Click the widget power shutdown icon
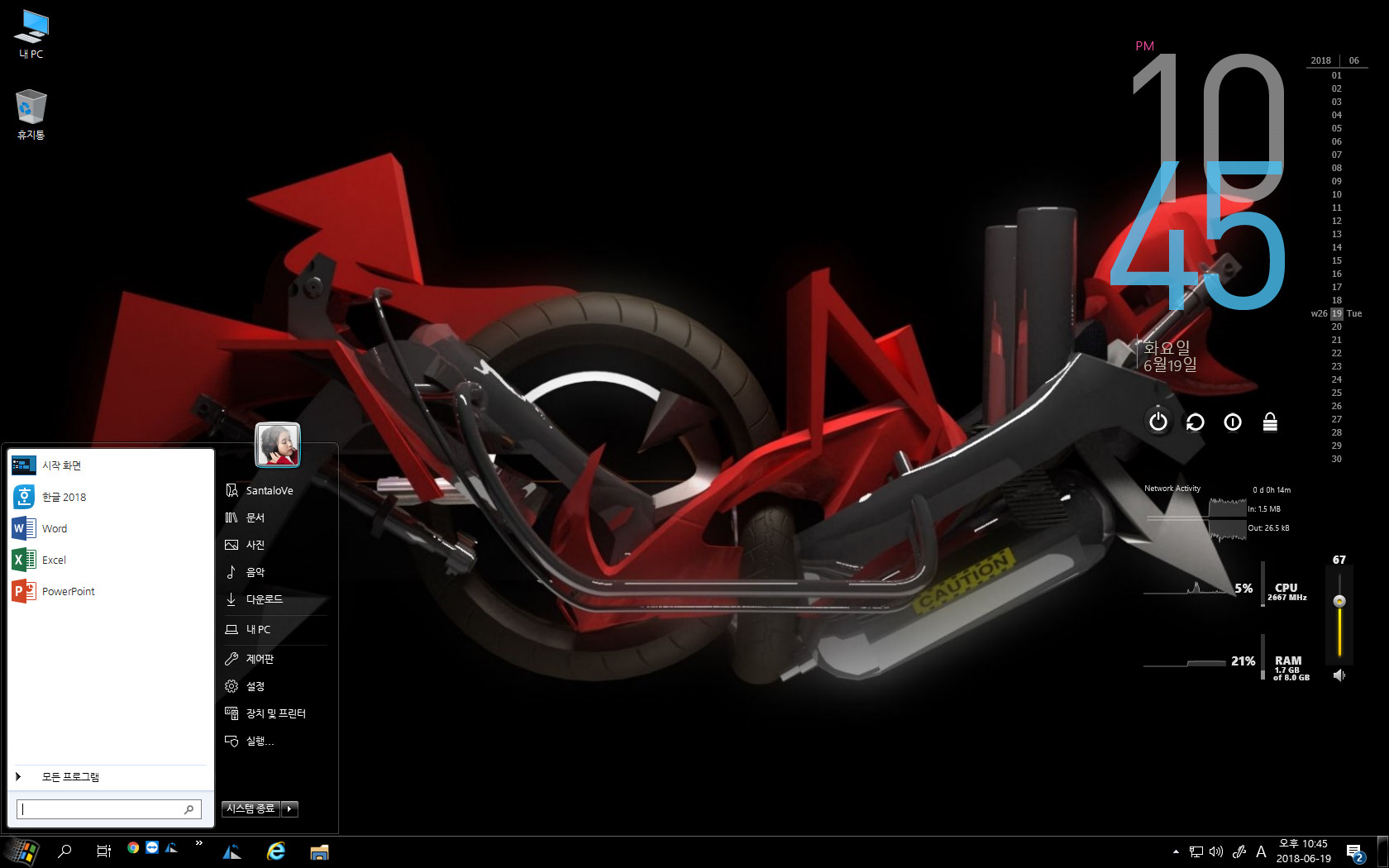Viewport: 1389px width, 868px height. click(1158, 422)
